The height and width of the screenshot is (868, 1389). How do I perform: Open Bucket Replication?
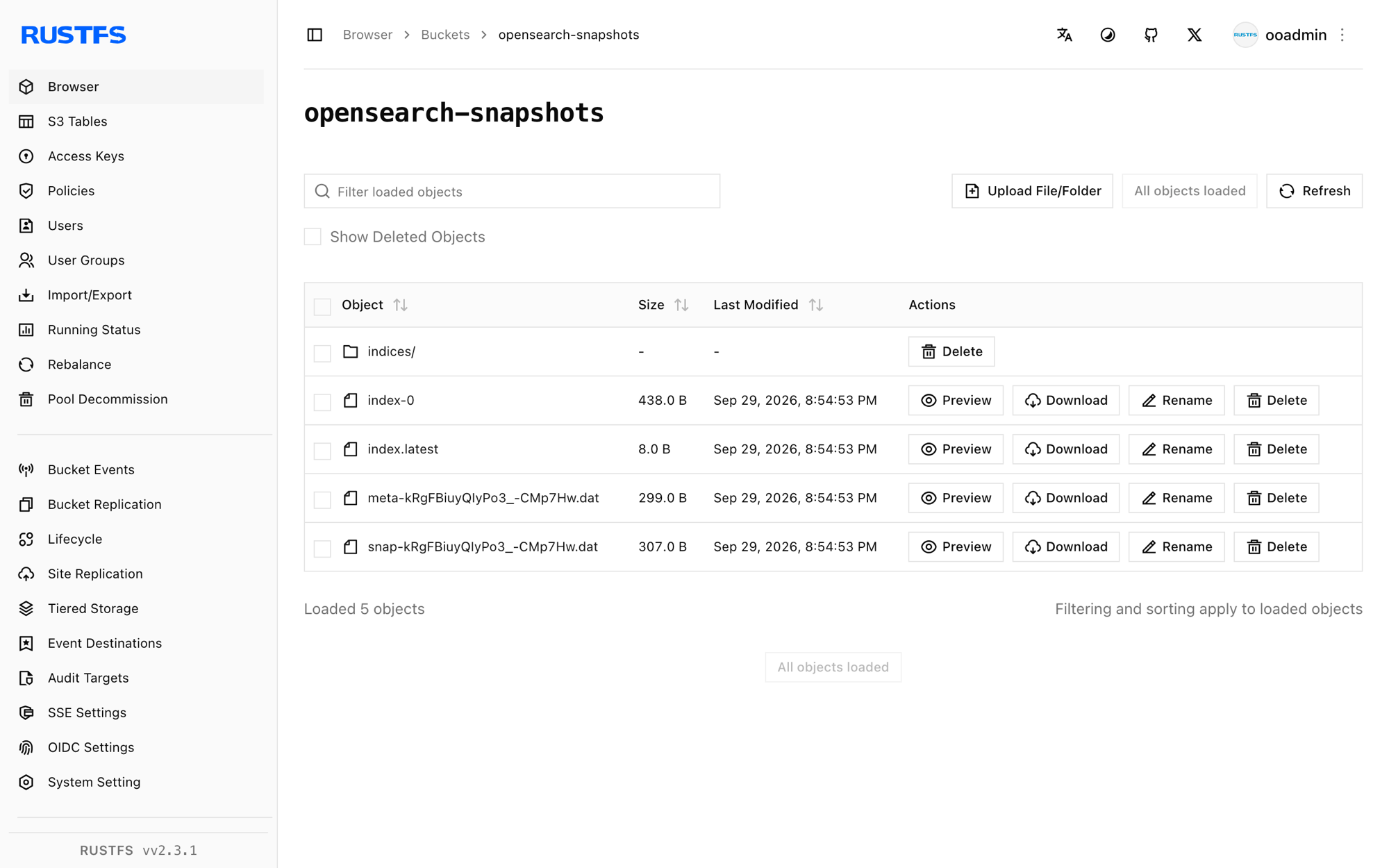coord(136,504)
